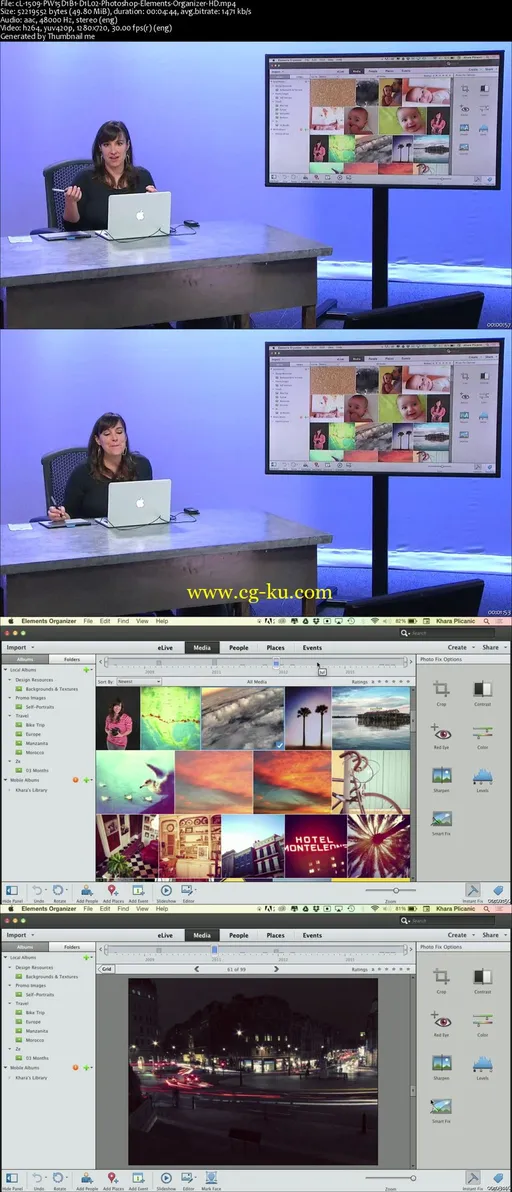The image size is (512, 1192).
Task: Collapse Local Albums in the thumbnail-grid Organizer
Action: (x=5, y=670)
